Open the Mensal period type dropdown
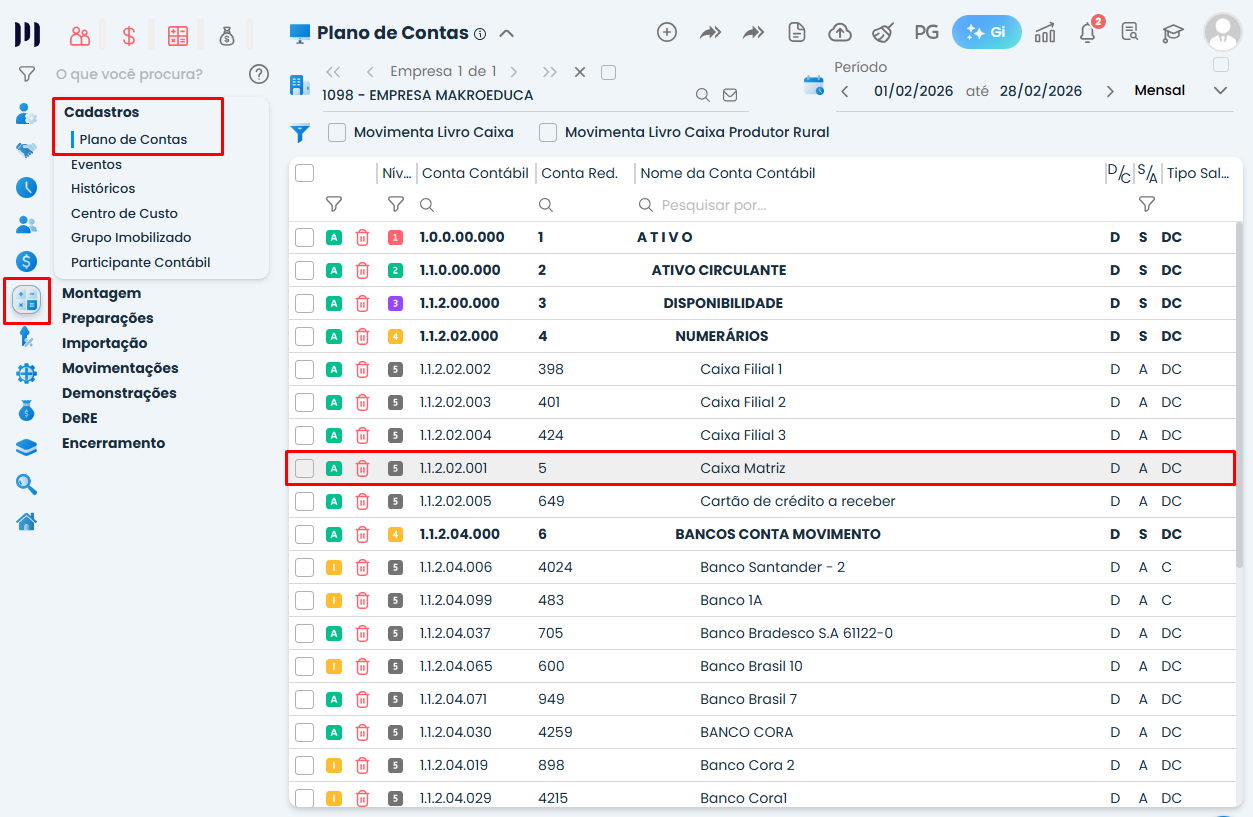This screenshot has height=817, width=1253. 1180,90
